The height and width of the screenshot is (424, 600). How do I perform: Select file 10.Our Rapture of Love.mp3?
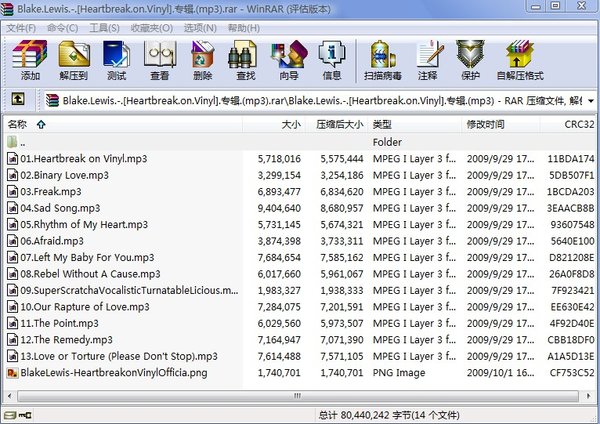(85, 307)
